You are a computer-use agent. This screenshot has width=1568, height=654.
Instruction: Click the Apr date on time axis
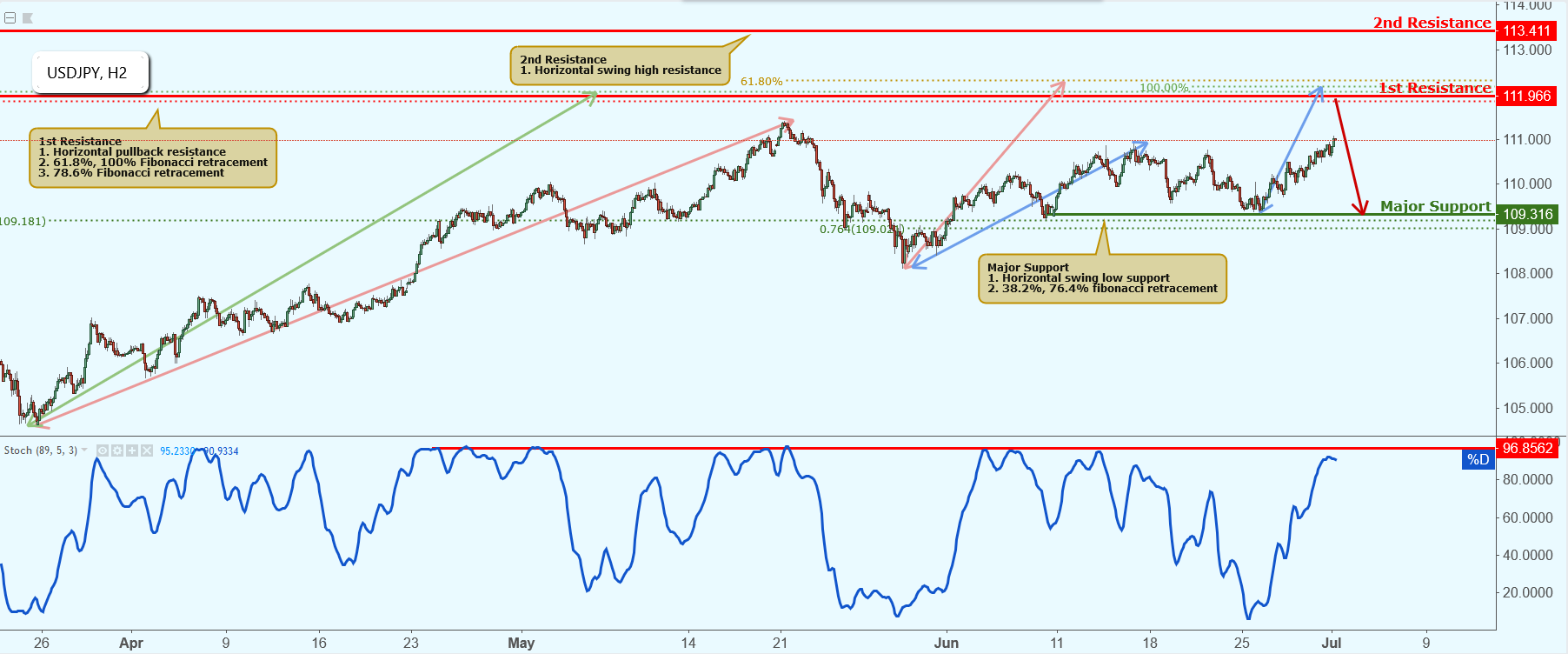click(131, 643)
